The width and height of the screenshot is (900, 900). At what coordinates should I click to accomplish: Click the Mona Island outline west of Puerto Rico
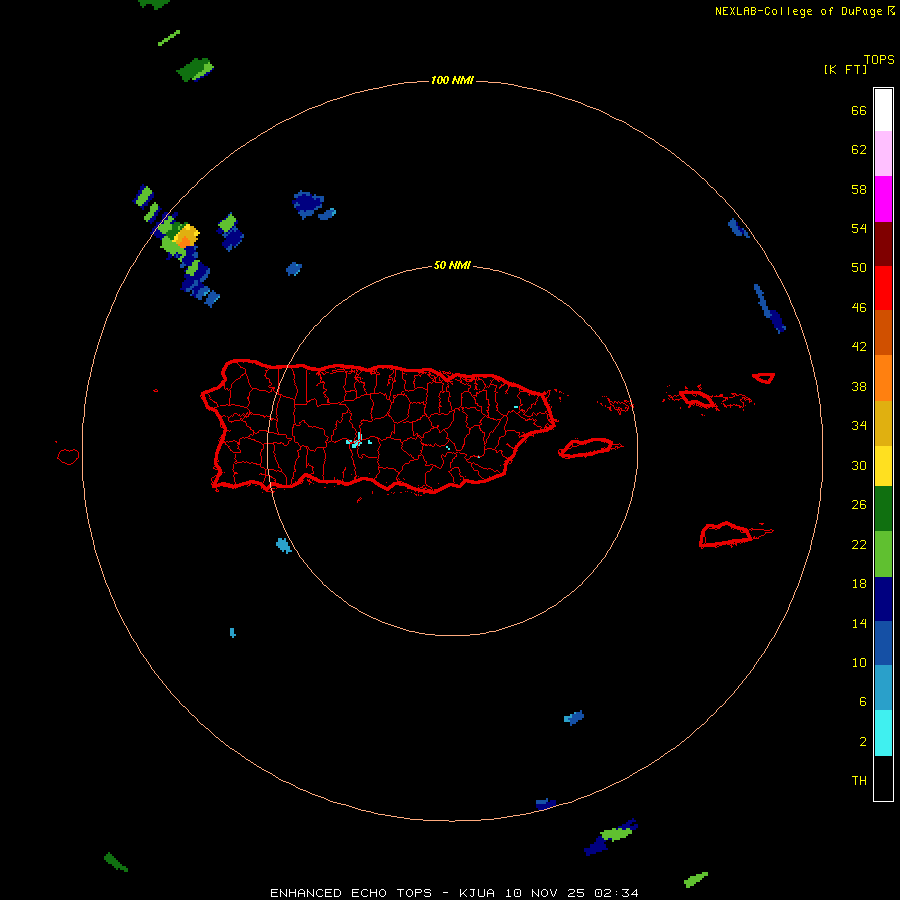[68, 456]
